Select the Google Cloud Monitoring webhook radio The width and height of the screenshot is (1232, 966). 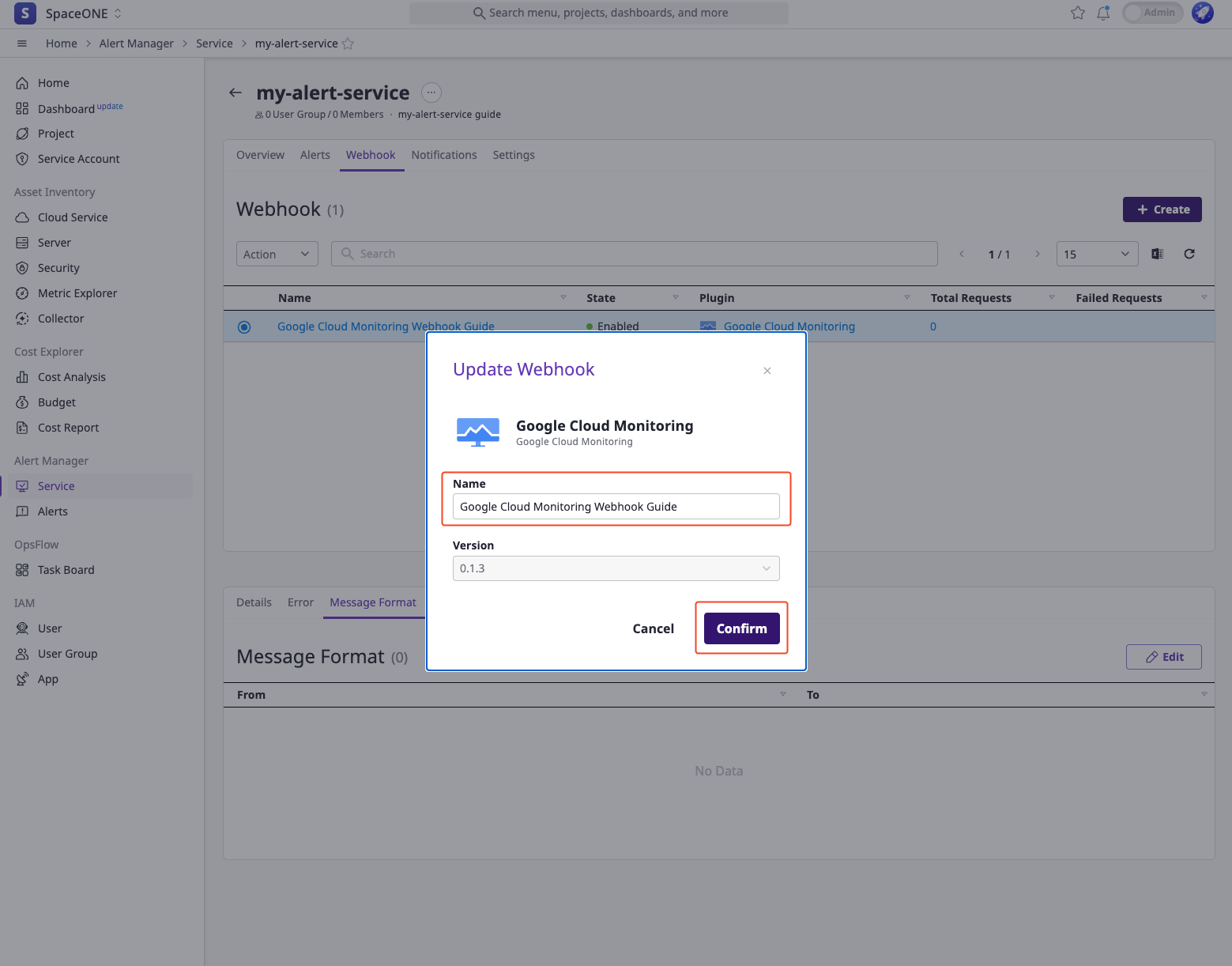coord(244,326)
